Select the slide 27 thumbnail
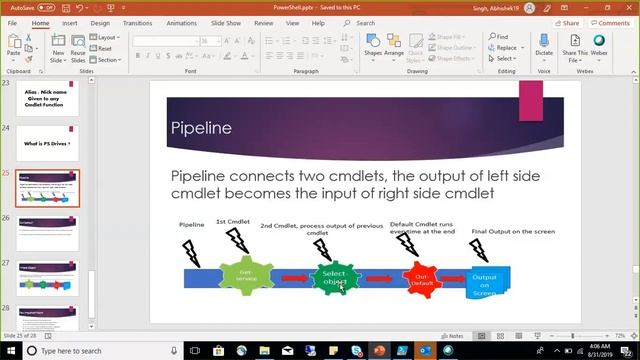The image size is (640, 360). coord(47,278)
